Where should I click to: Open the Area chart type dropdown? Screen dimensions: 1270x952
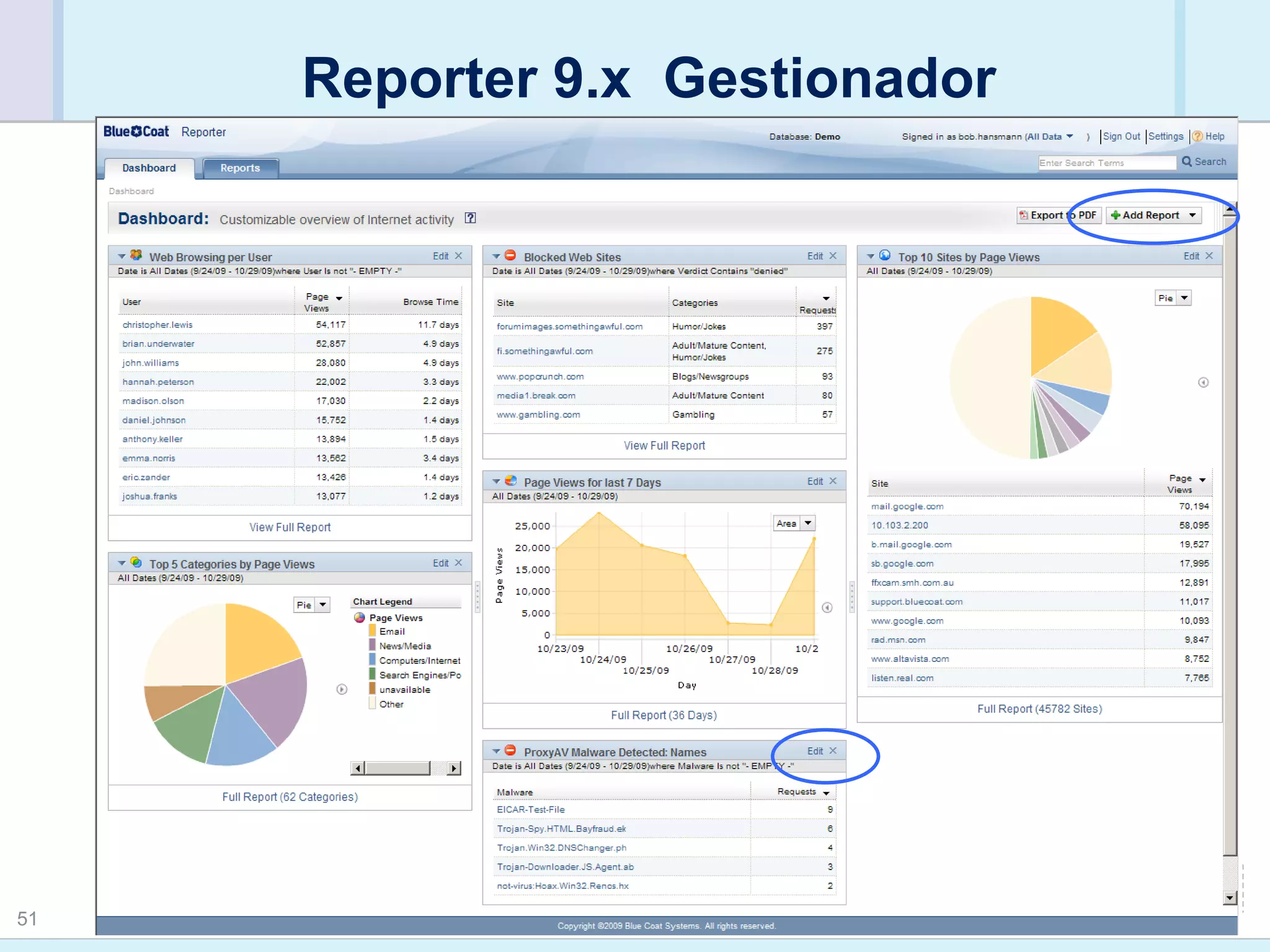coord(808,523)
